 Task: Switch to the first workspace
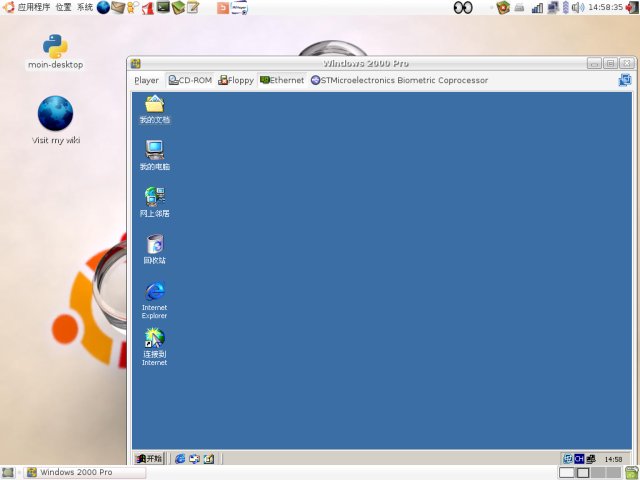click(567, 473)
